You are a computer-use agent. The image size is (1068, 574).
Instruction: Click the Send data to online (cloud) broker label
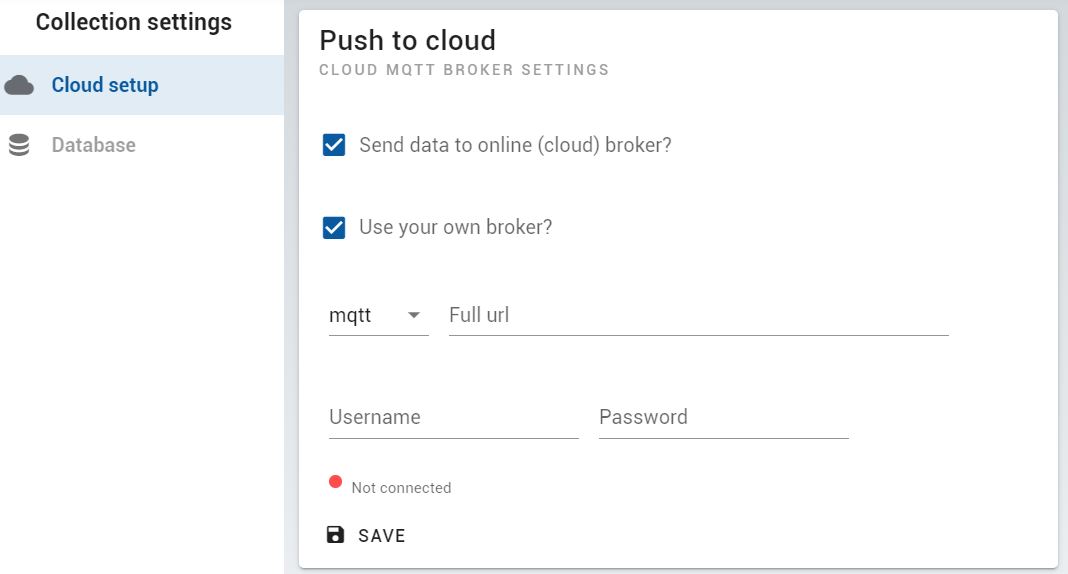click(515, 145)
